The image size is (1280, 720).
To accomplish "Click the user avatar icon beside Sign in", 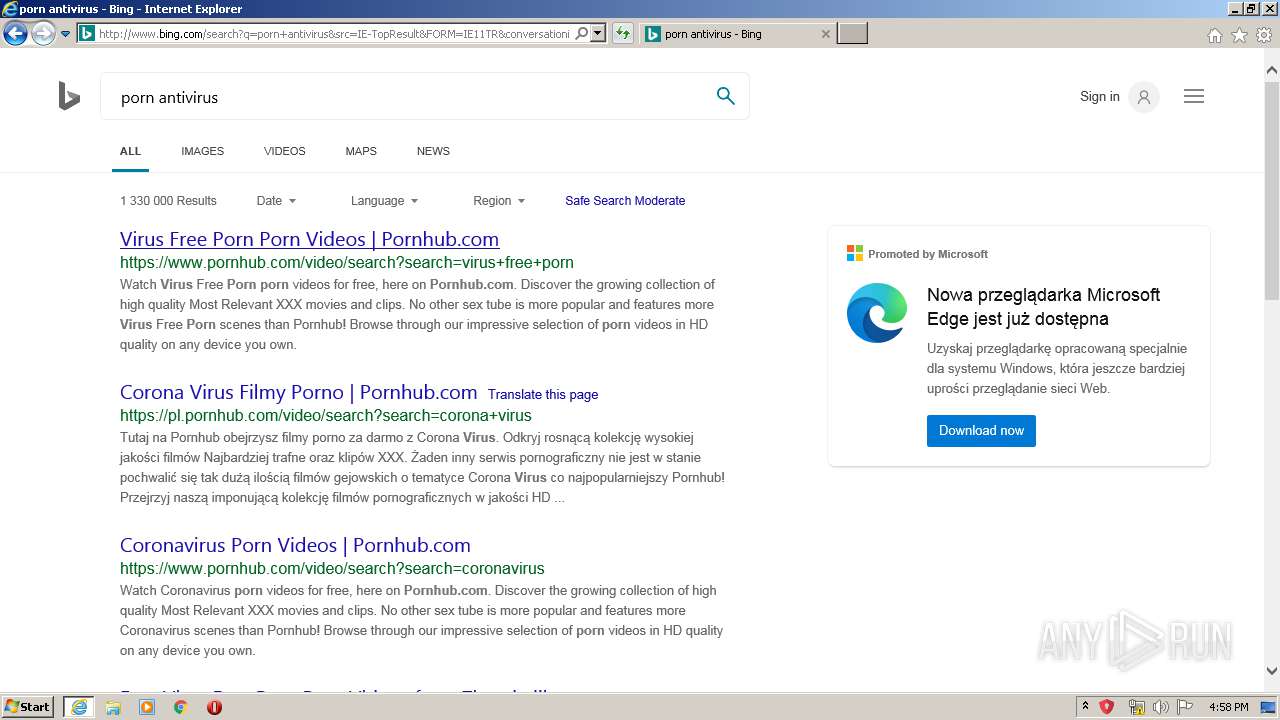I will click(1143, 97).
